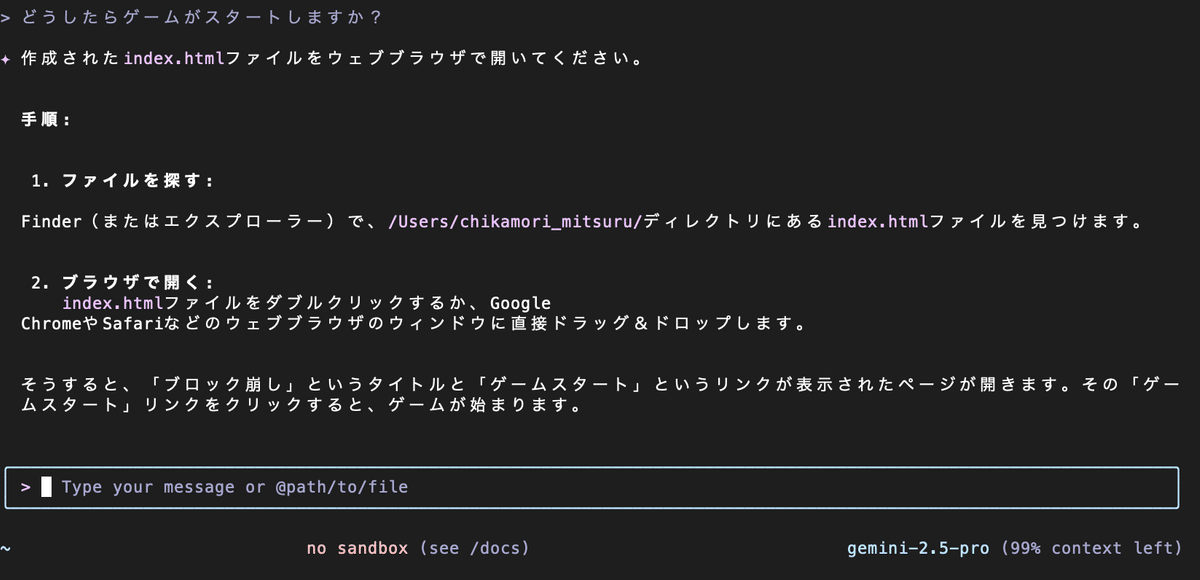The width and height of the screenshot is (1200, 580).
Task: Click the chevron before the user question
Action: [x=5, y=18]
